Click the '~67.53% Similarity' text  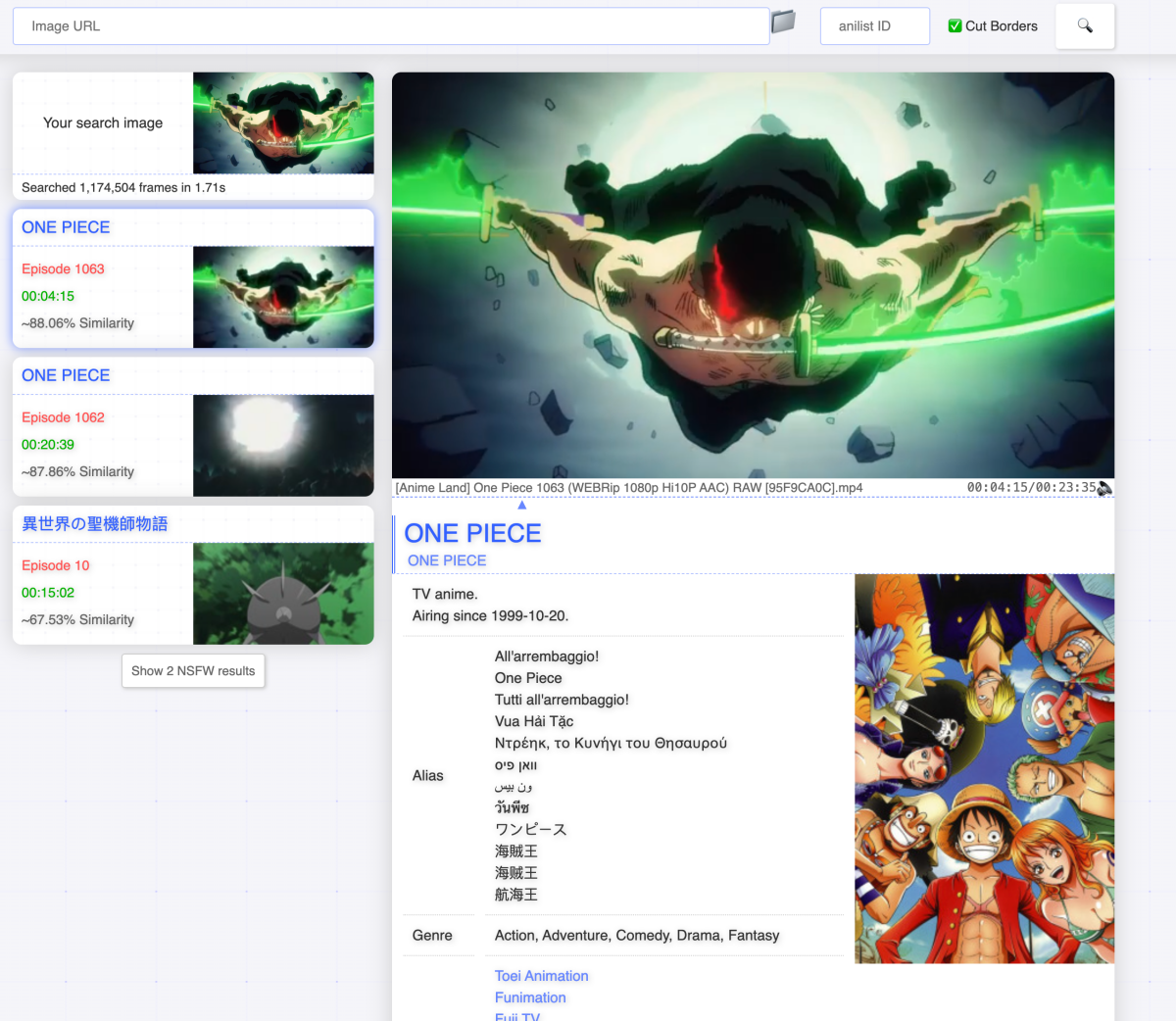click(77, 620)
